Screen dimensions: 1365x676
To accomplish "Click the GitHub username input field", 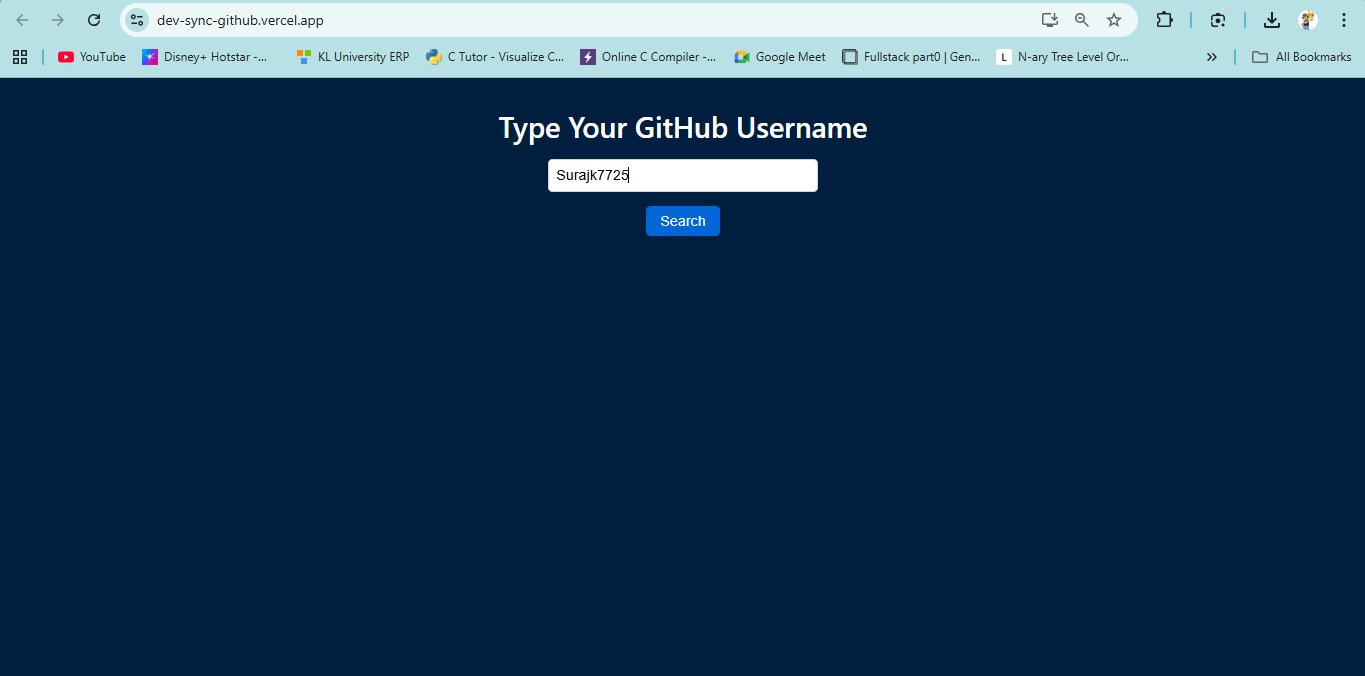I will pyautogui.click(x=682, y=176).
